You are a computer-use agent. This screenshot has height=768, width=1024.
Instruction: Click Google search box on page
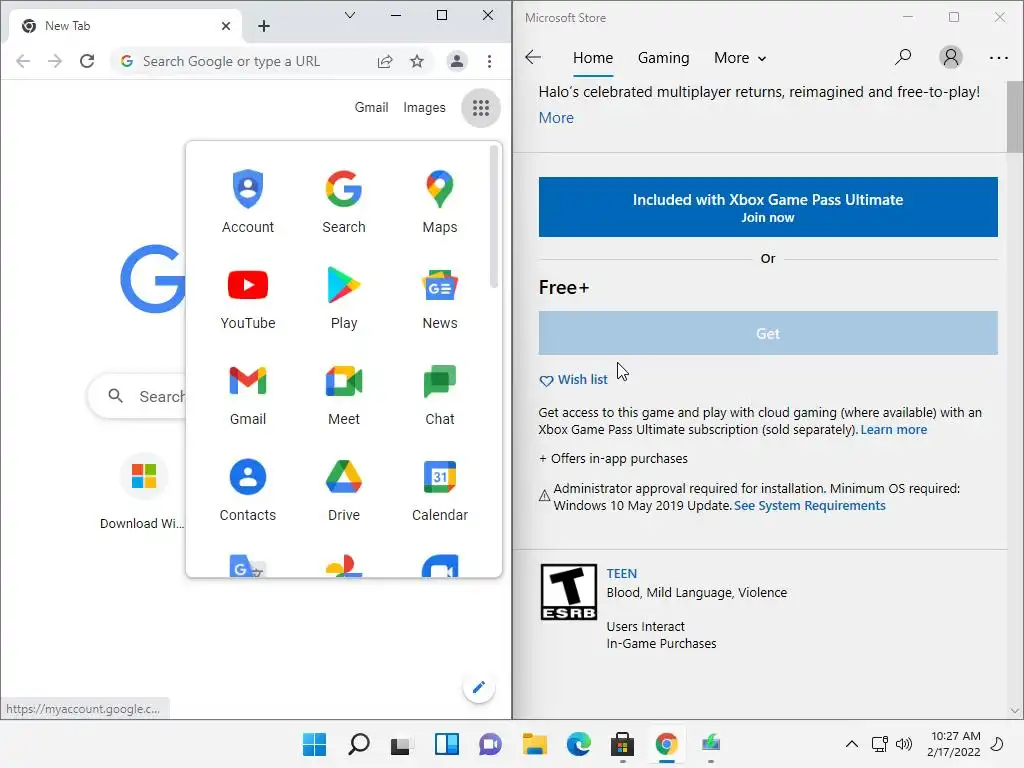[138, 396]
